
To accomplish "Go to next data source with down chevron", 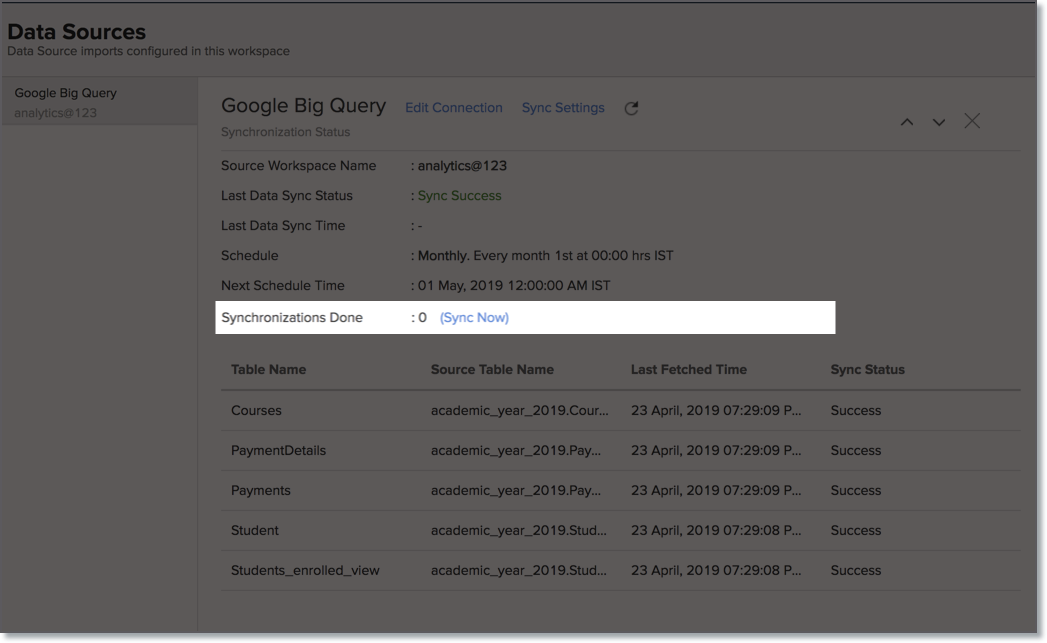I will click(939, 122).
